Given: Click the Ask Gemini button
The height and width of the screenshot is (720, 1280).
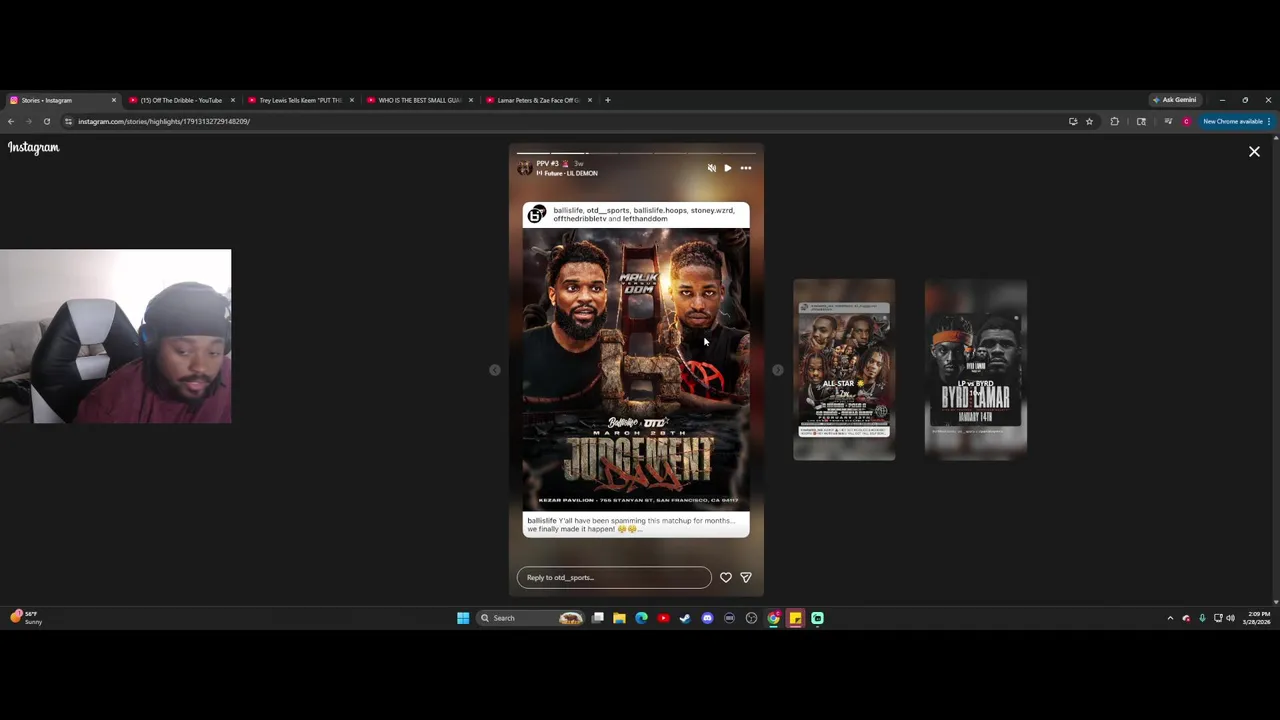Looking at the screenshot, I should coord(1174,100).
